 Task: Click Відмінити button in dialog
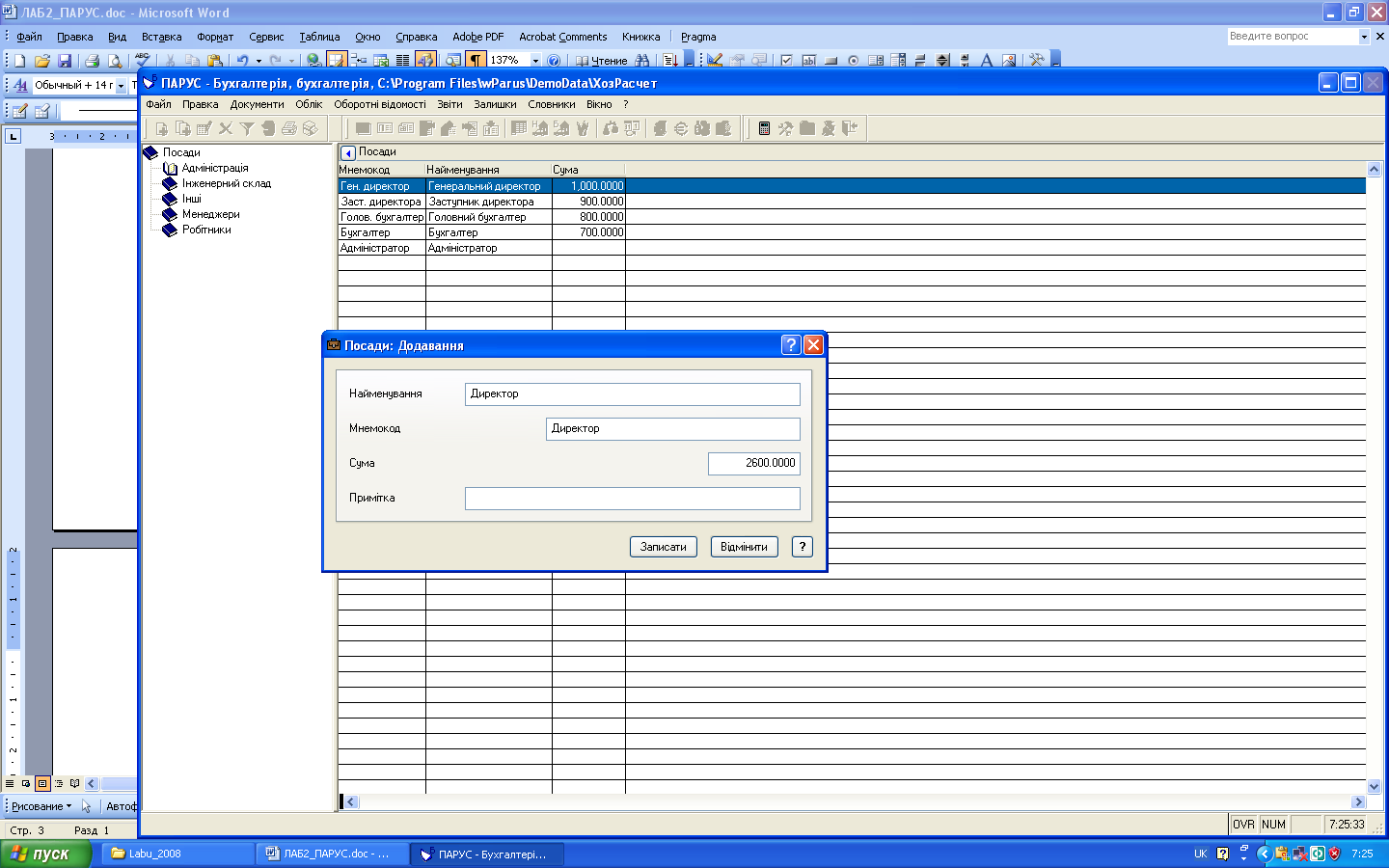744,547
